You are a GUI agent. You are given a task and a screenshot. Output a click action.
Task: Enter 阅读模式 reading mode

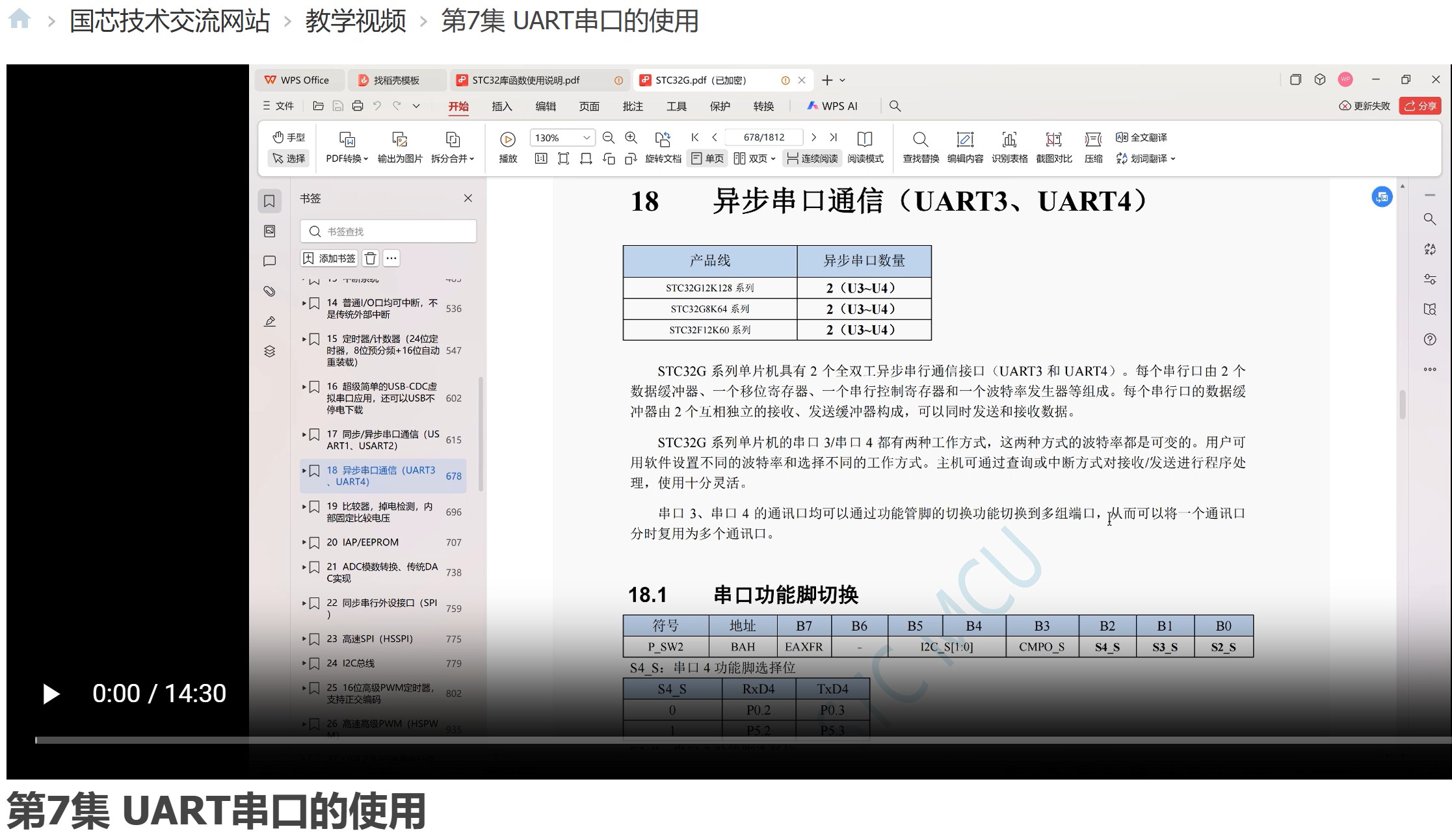(x=865, y=148)
